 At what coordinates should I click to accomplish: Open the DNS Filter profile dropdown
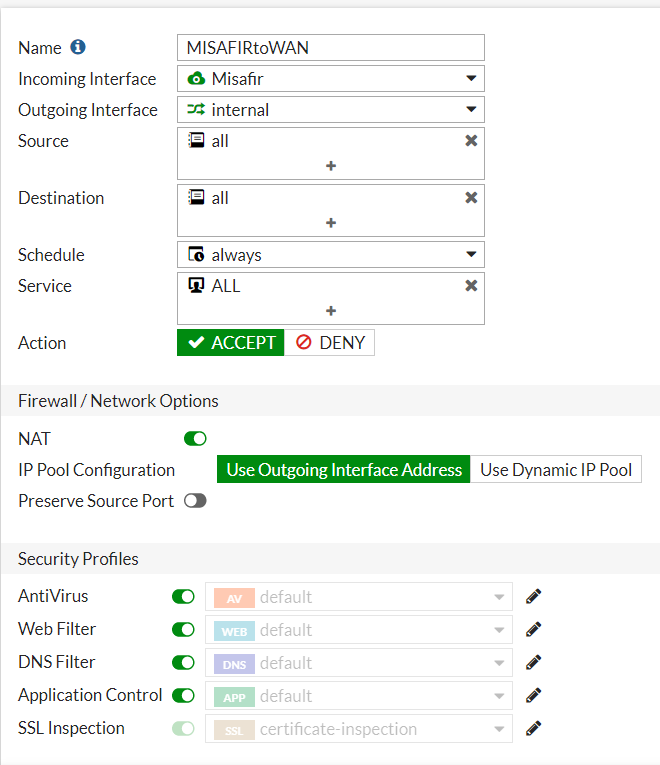click(x=359, y=663)
